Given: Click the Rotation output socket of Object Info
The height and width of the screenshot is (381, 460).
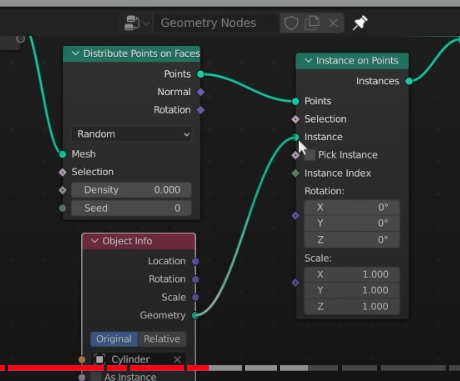Looking at the screenshot, I should 196,279.
